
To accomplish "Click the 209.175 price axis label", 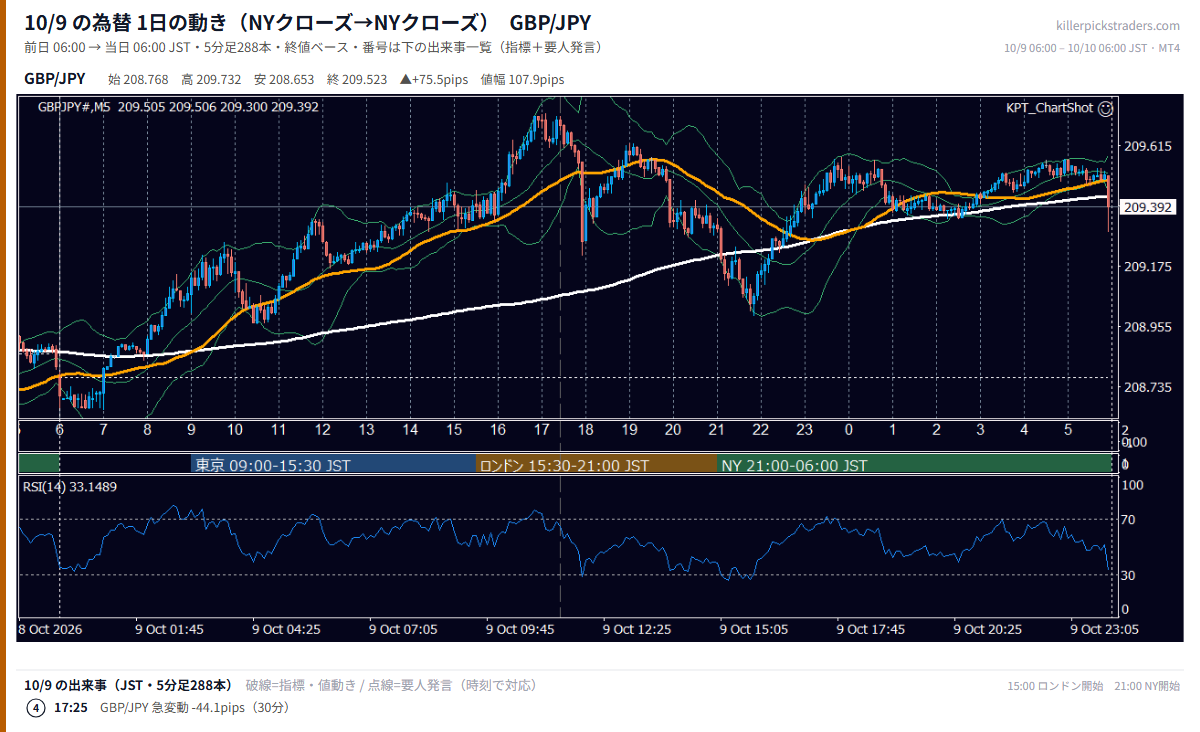I will (x=1147, y=266).
